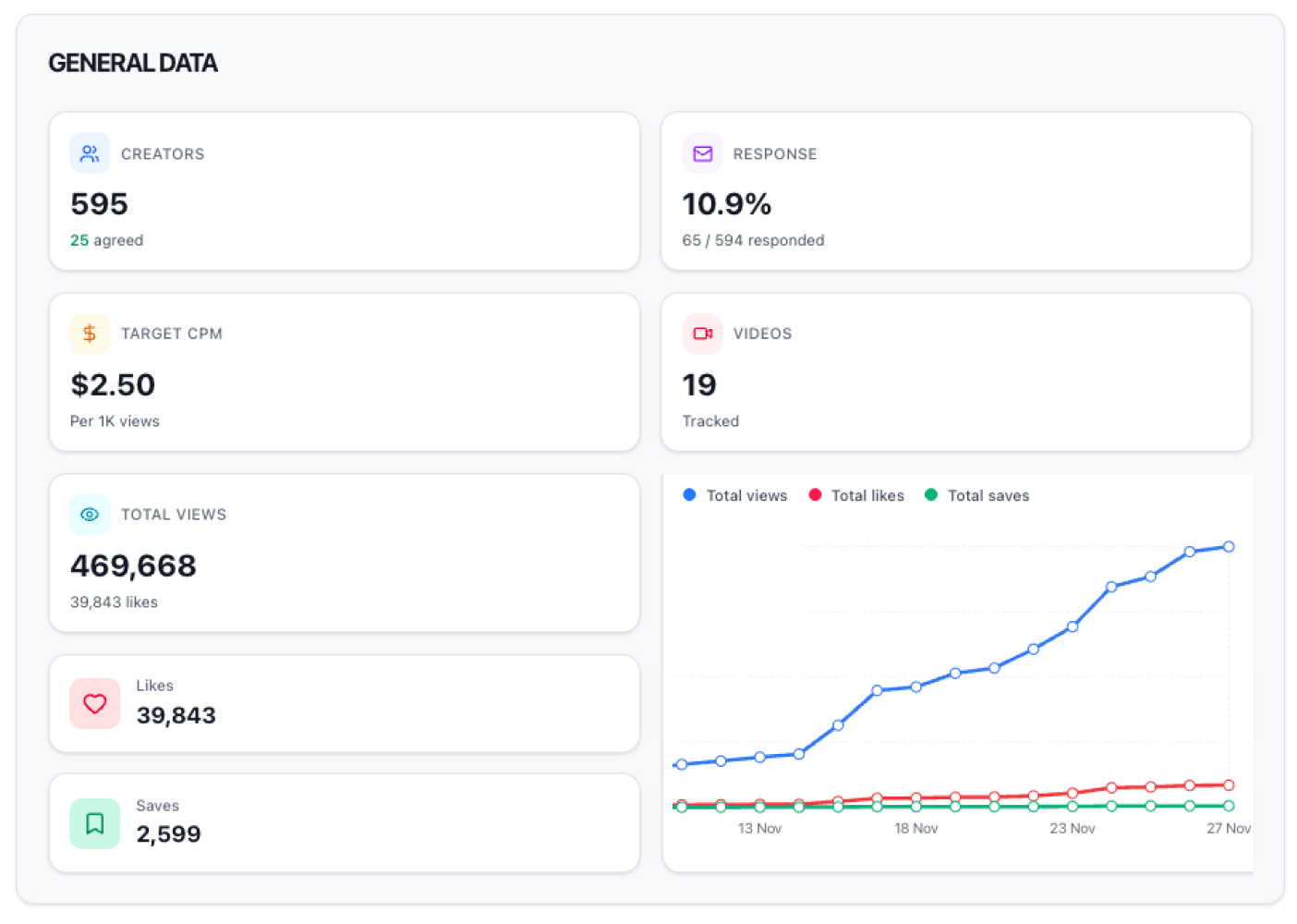Click the Videos camera icon
This screenshot has width=1297, height=924.
(702, 334)
